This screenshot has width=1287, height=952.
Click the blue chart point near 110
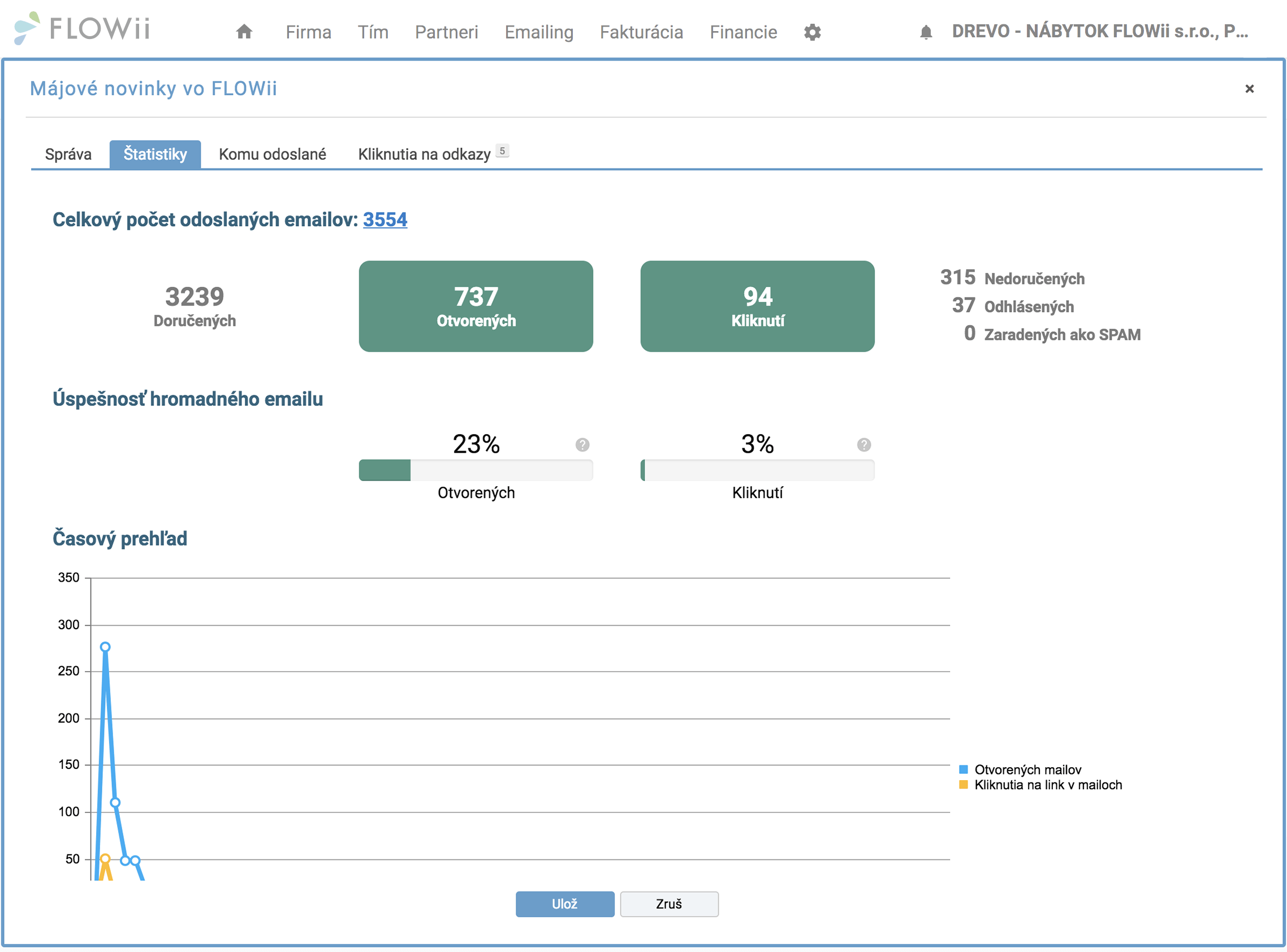(x=115, y=802)
